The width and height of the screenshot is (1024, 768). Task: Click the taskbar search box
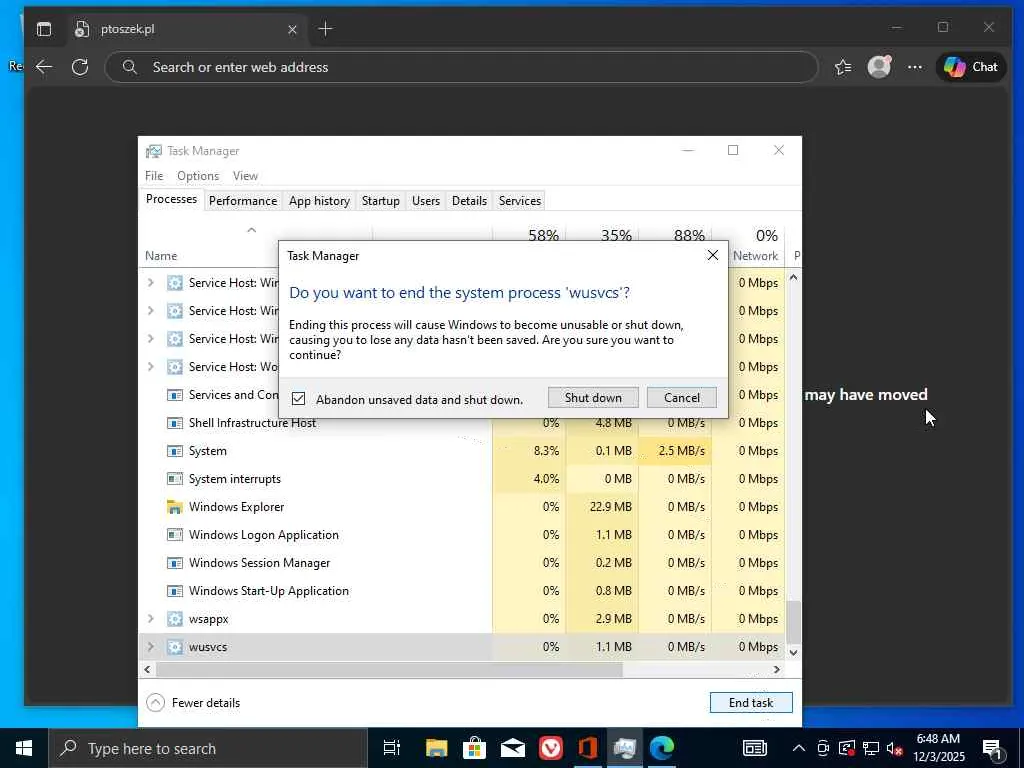pos(208,748)
